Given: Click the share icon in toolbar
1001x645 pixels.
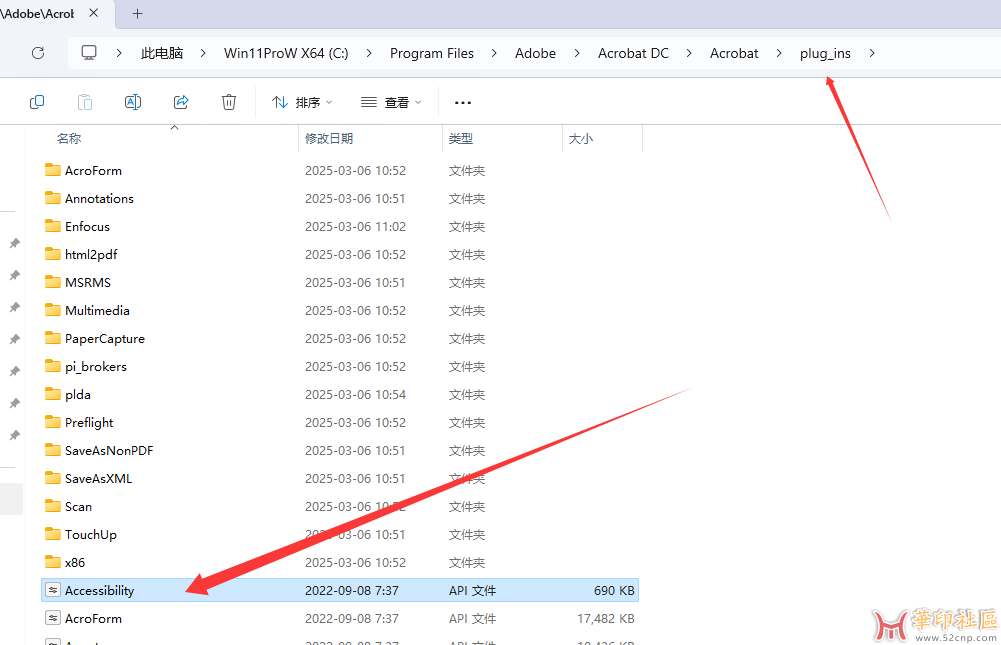Looking at the screenshot, I should coord(181,102).
